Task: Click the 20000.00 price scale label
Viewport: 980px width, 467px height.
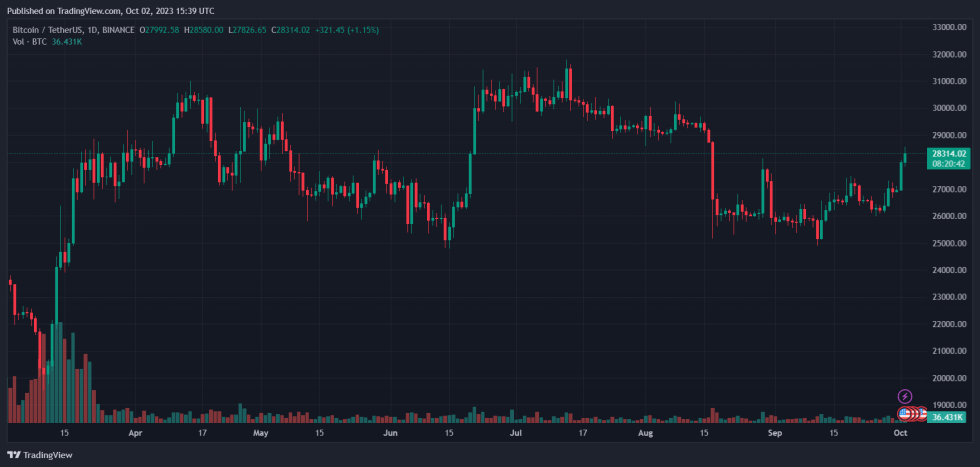Action: 949,378
